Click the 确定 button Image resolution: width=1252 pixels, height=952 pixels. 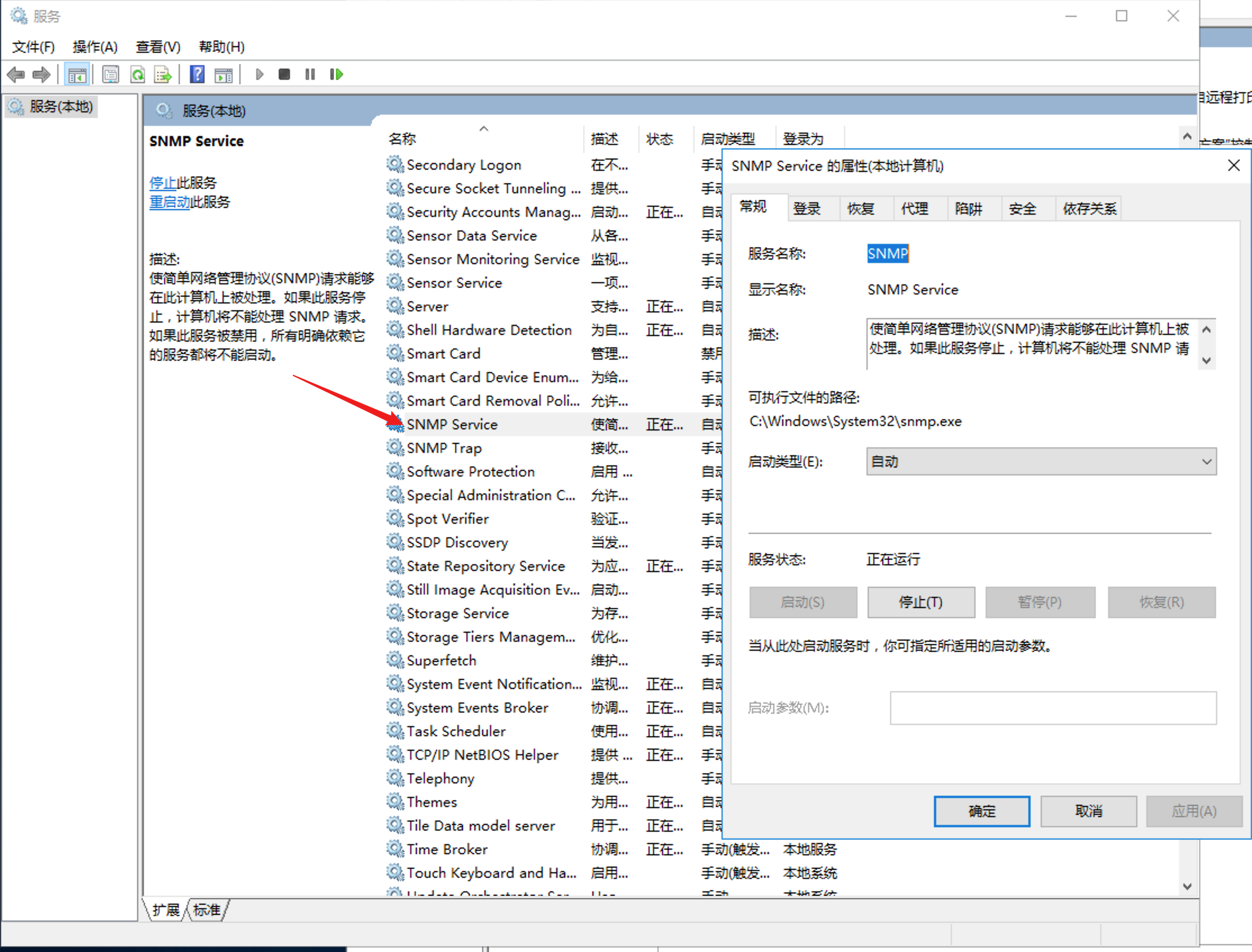pyautogui.click(x=981, y=811)
